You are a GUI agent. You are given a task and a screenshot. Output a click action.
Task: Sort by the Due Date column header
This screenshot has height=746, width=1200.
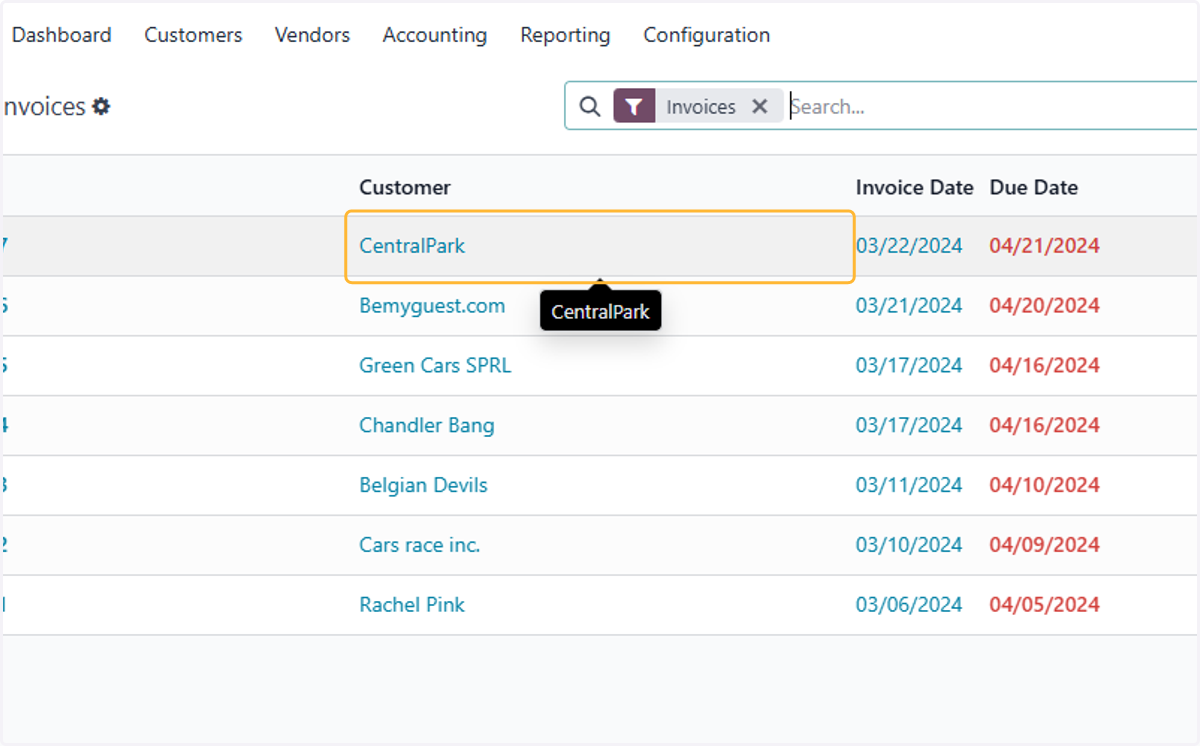click(x=1034, y=187)
